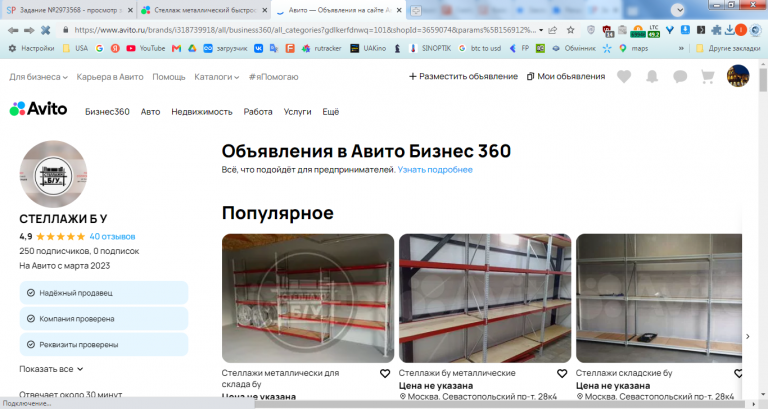Open the '40 отзывов' reviews link
Image resolution: width=768 pixels, height=409 pixels.
[112, 237]
